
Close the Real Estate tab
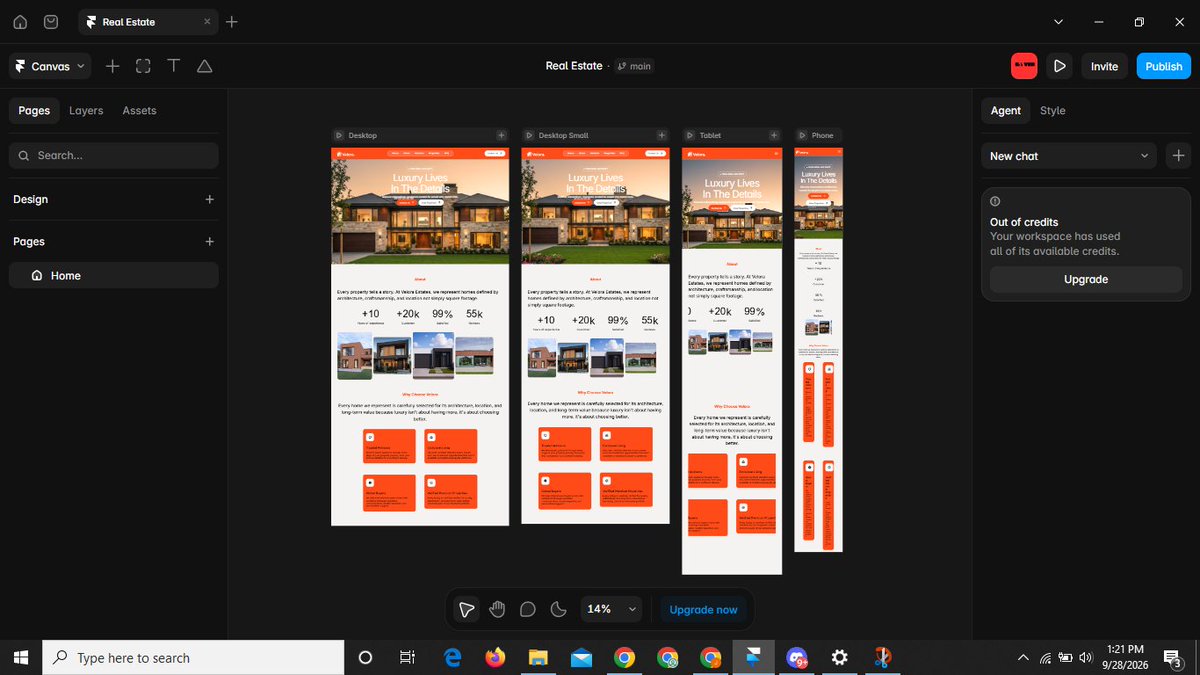[207, 22]
